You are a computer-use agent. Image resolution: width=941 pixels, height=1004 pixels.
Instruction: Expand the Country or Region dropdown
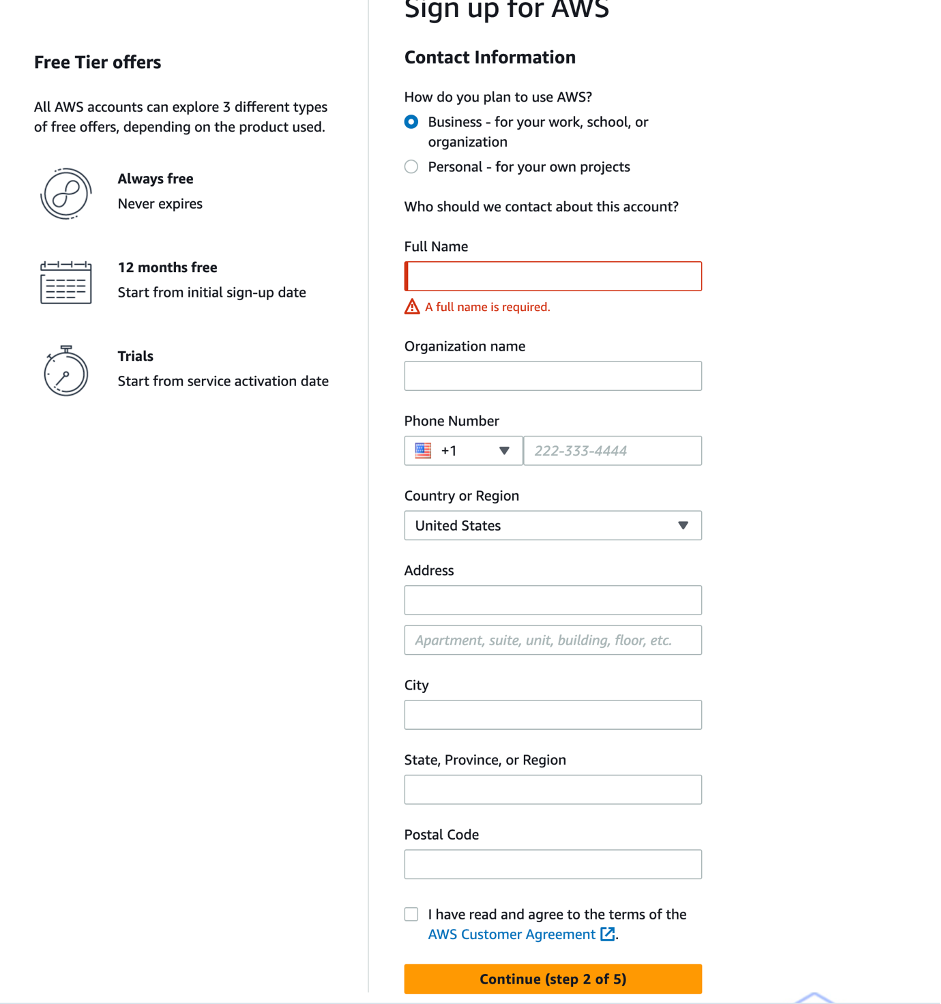click(553, 526)
